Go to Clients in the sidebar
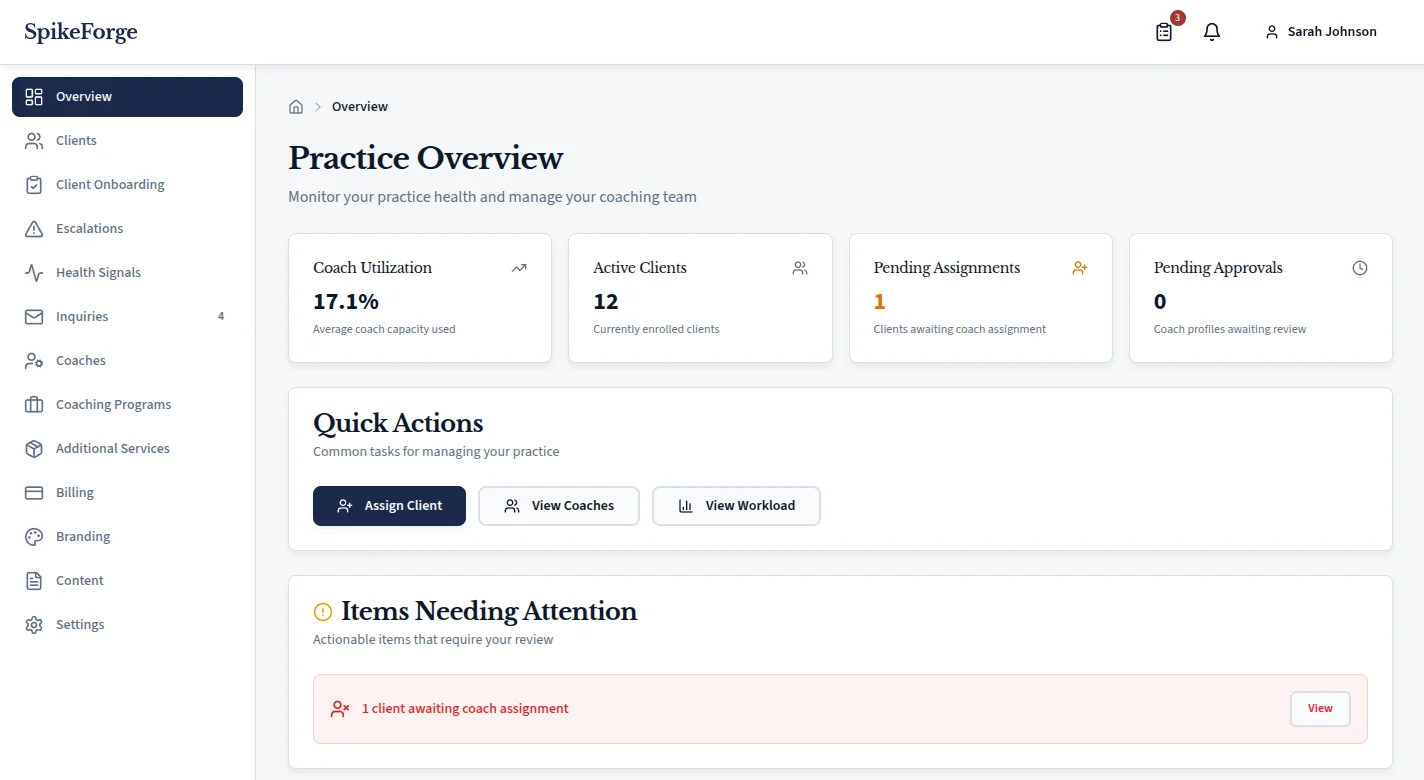The image size is (1424, 780). (127, 141)
